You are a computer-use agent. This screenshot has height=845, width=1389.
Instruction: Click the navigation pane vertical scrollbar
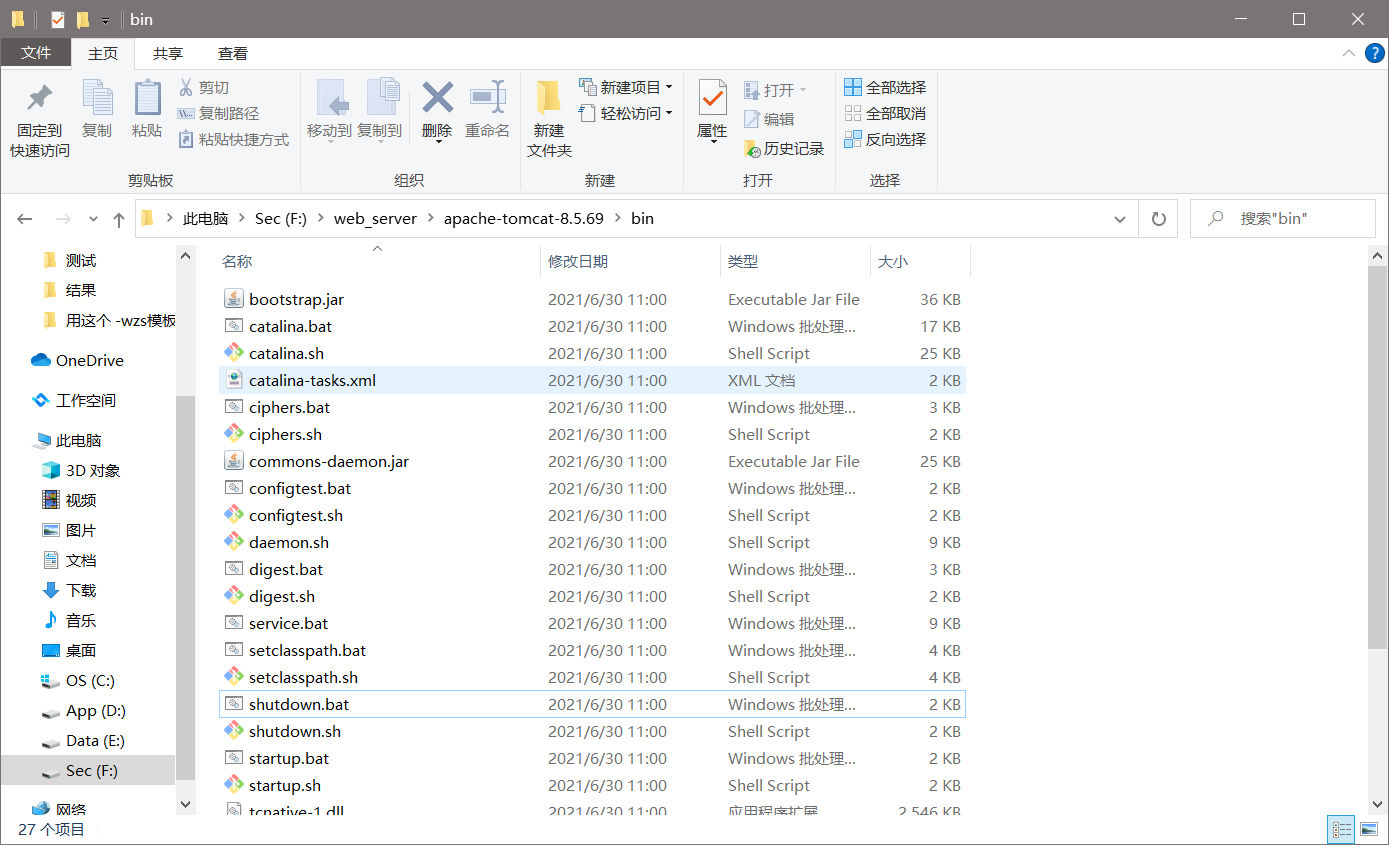tap(185, 590)
